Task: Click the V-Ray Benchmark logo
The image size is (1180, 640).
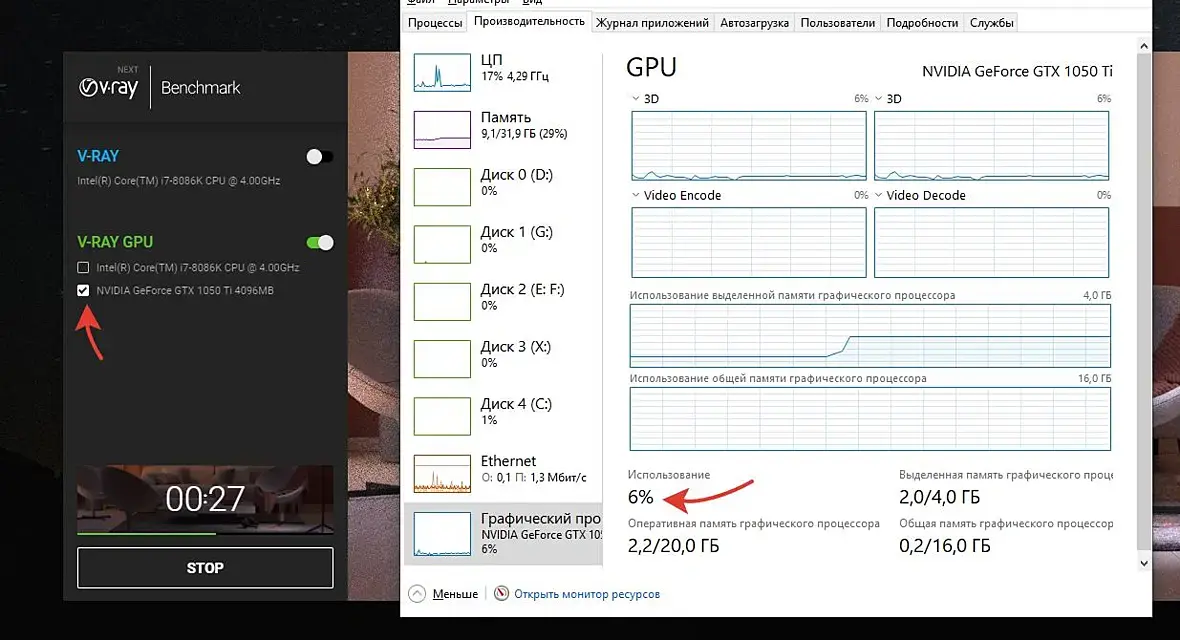Action: 160,87
